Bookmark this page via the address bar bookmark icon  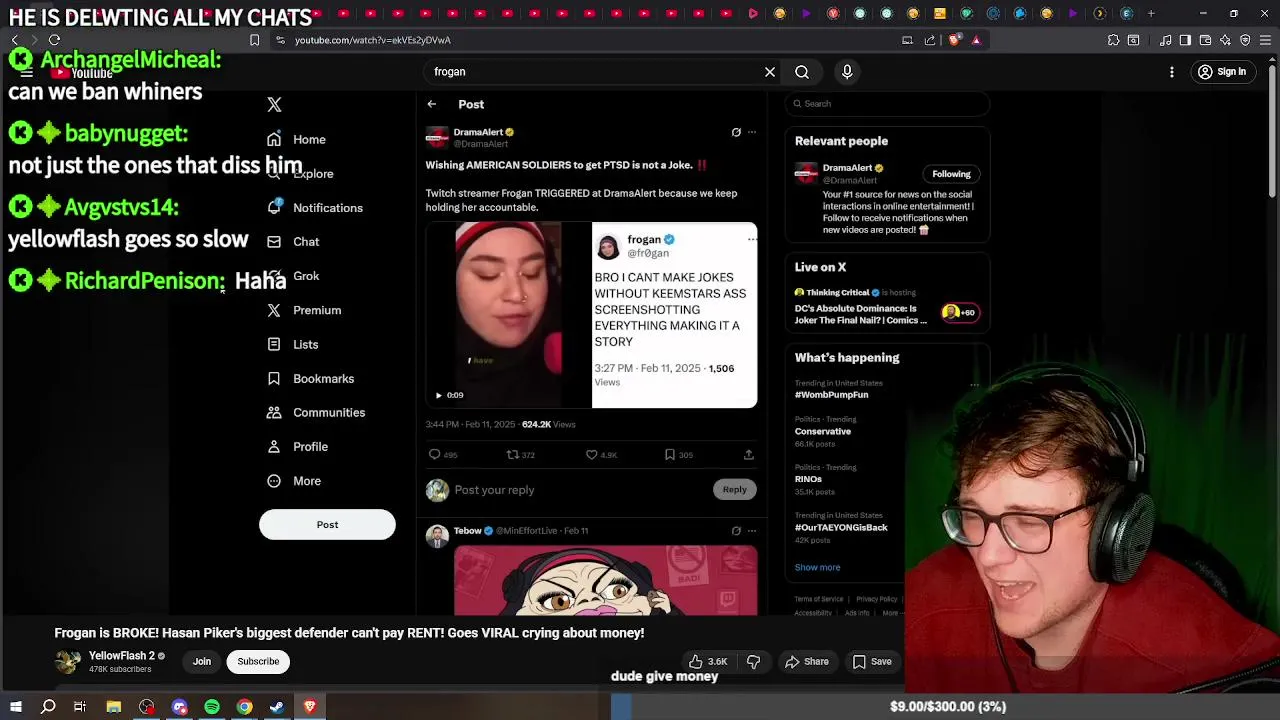coord(254,40)
